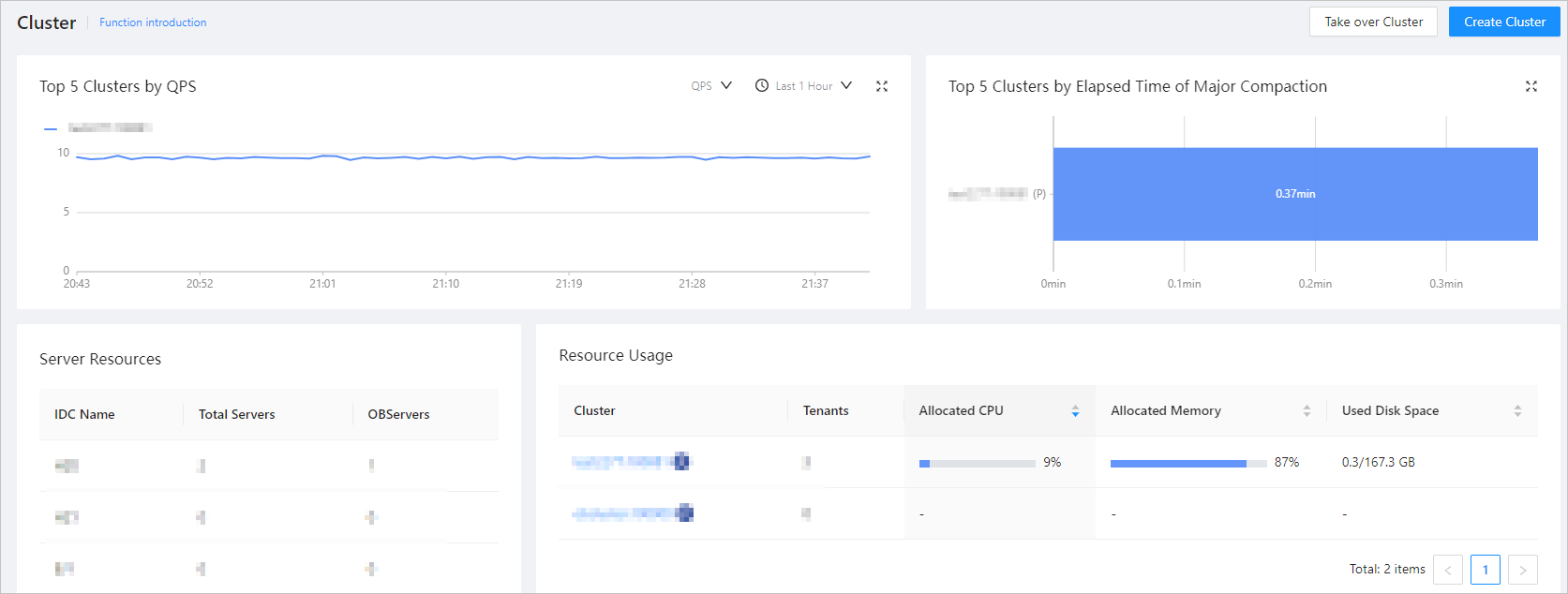Click the 0.37min compaction bar in the chart
The width and height of the screenshot is (1568, 594).
tap(1294, 194)
